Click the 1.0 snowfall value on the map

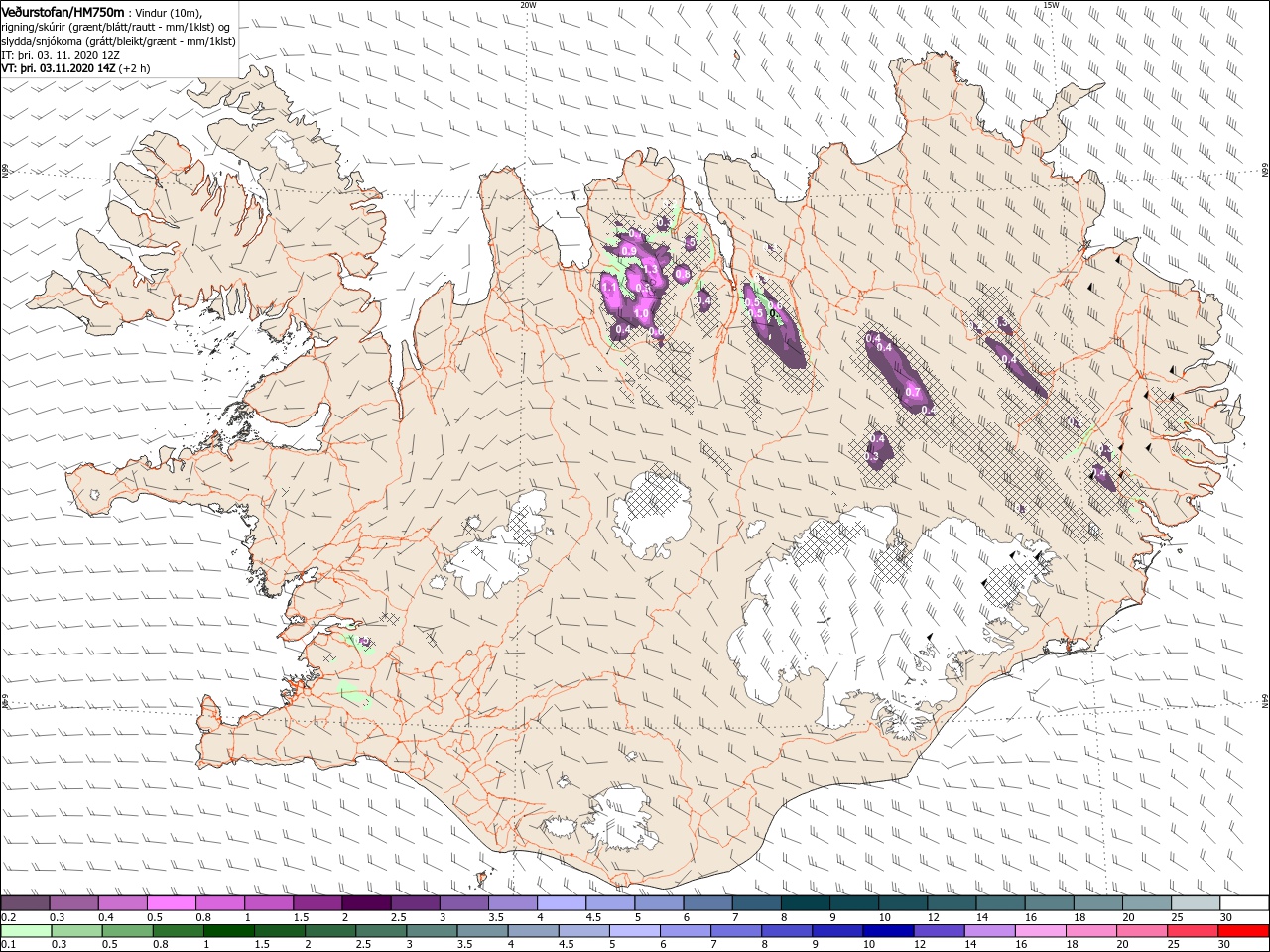641,313
